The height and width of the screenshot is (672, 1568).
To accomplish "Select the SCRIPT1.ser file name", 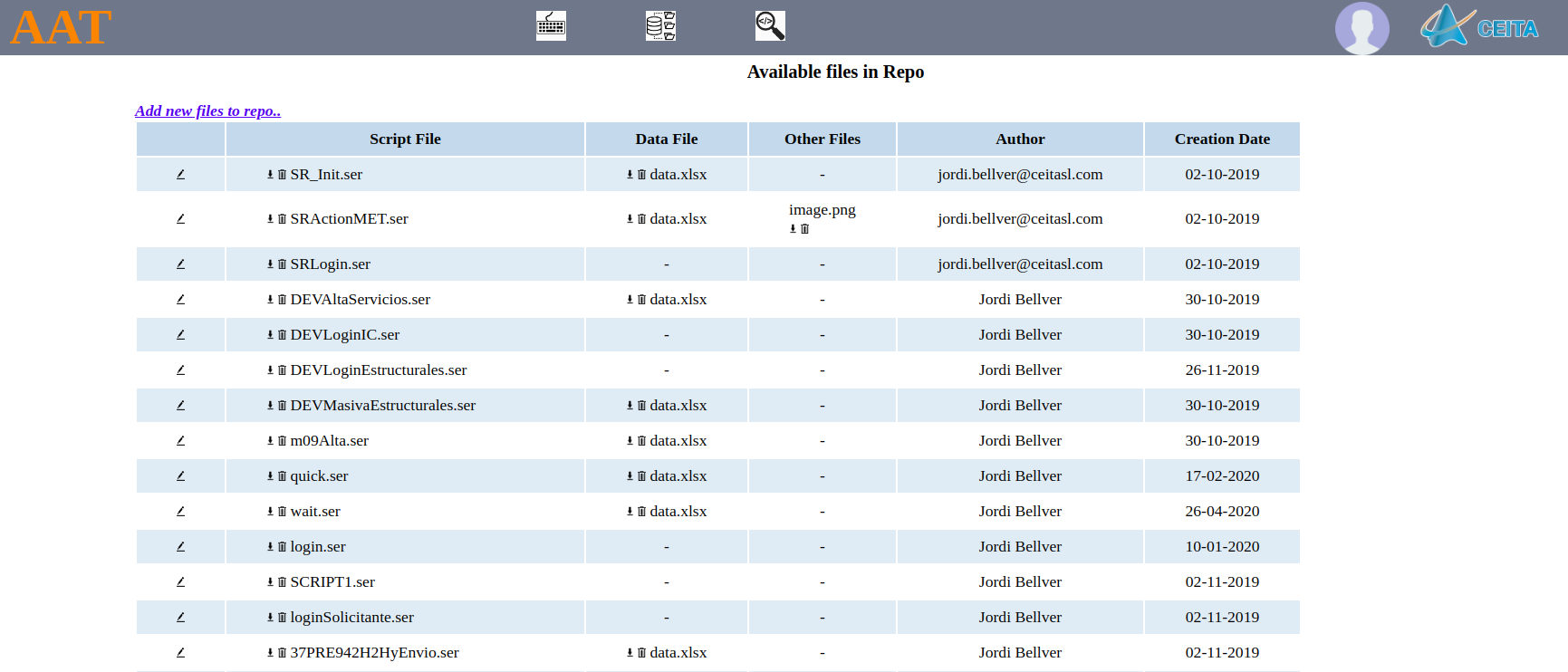I will [332, 581].
